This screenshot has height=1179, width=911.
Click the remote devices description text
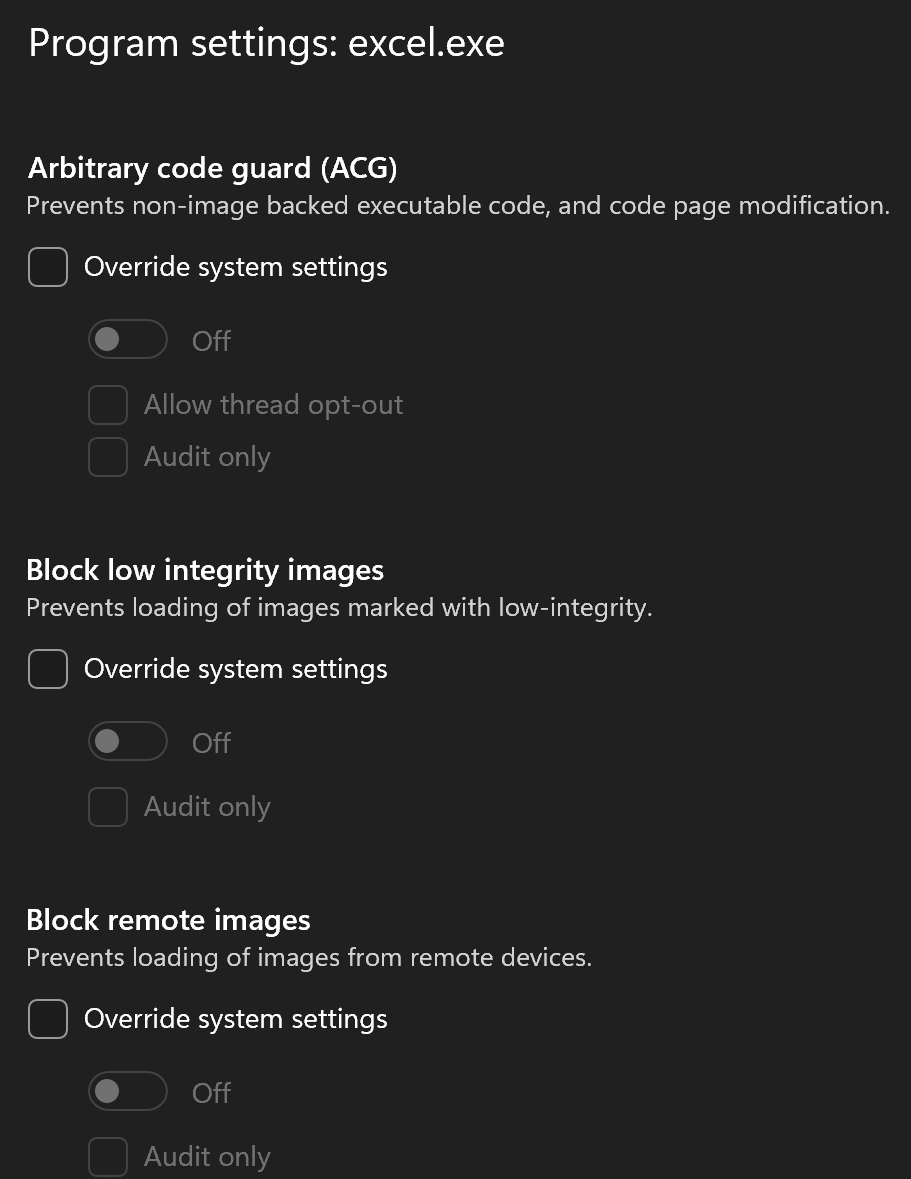tap(309, 958)
